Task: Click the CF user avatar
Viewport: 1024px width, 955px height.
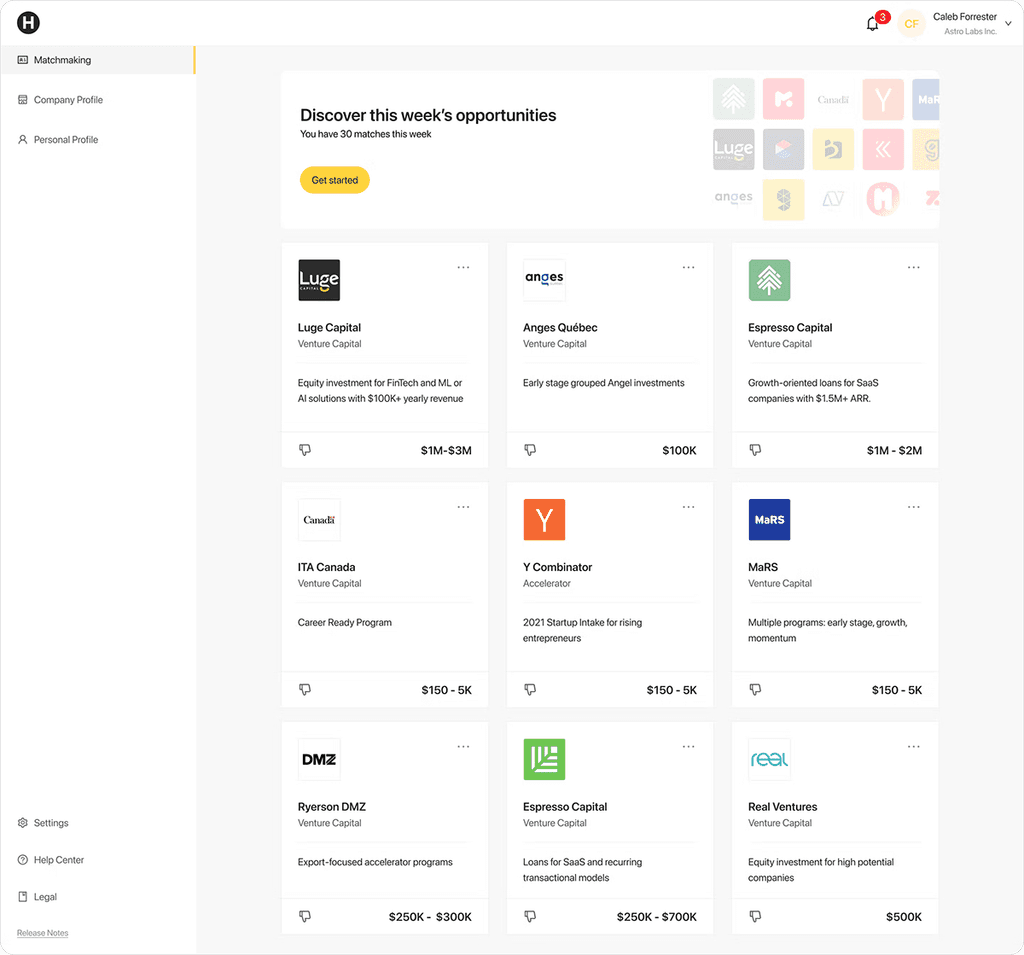Action: 911,24
